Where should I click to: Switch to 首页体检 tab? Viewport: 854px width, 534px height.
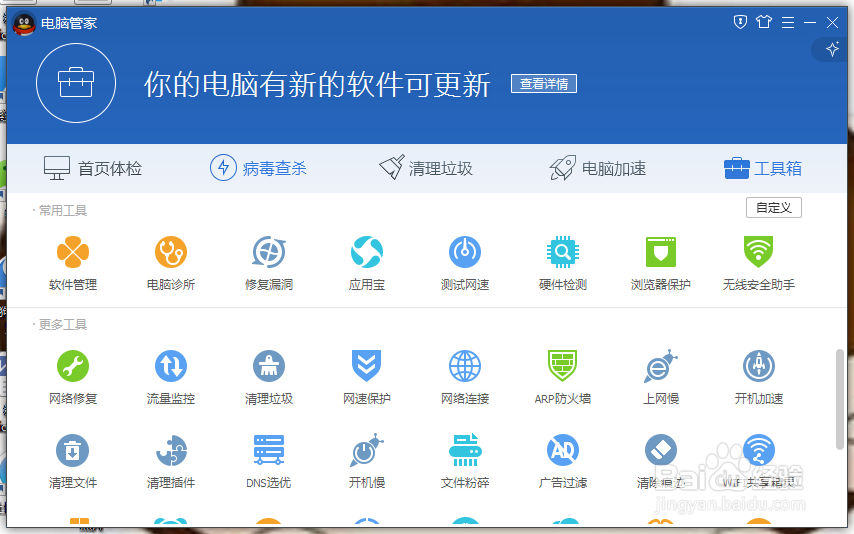93,168
